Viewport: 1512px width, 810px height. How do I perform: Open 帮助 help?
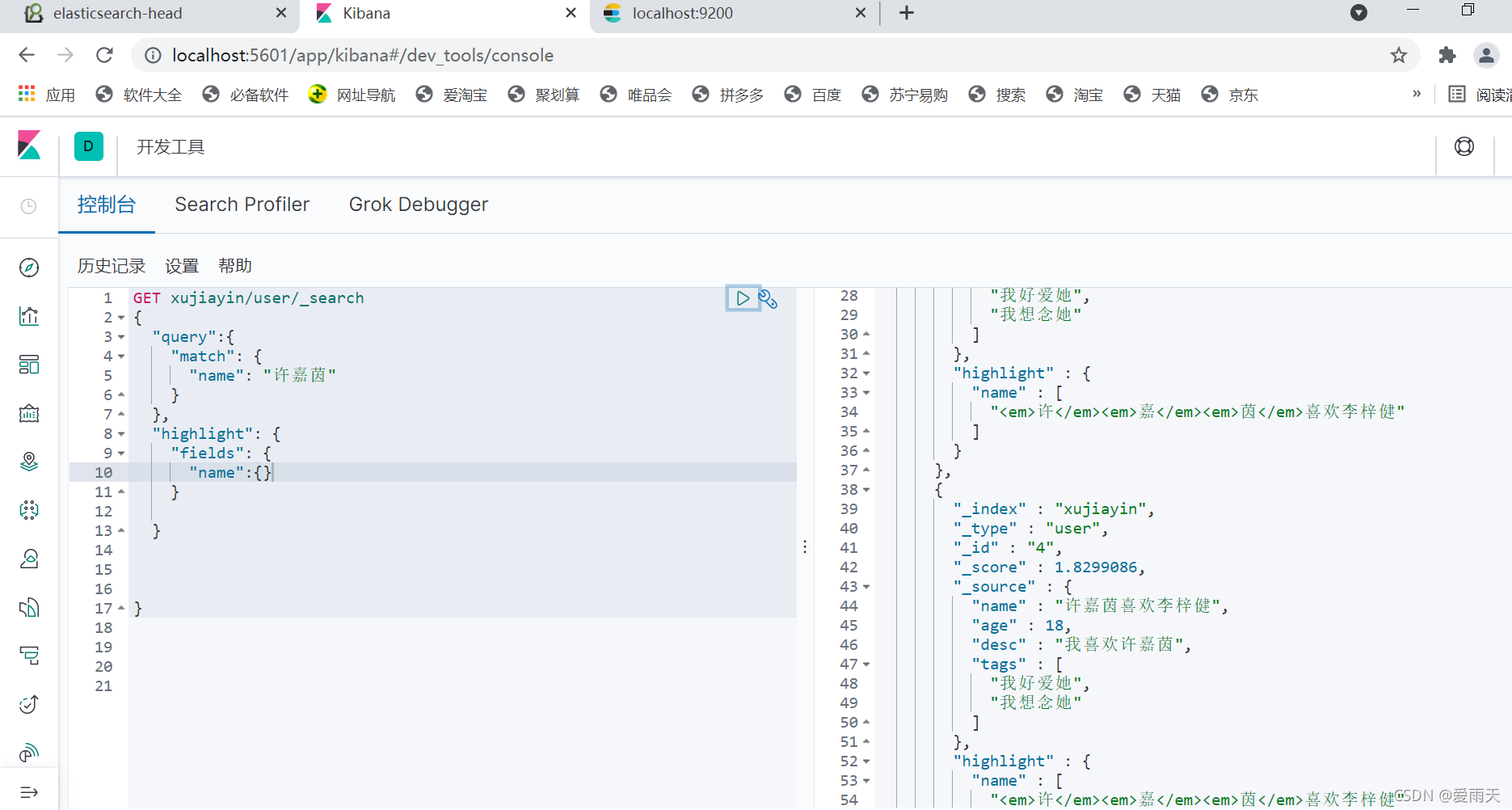coord(235,266)
